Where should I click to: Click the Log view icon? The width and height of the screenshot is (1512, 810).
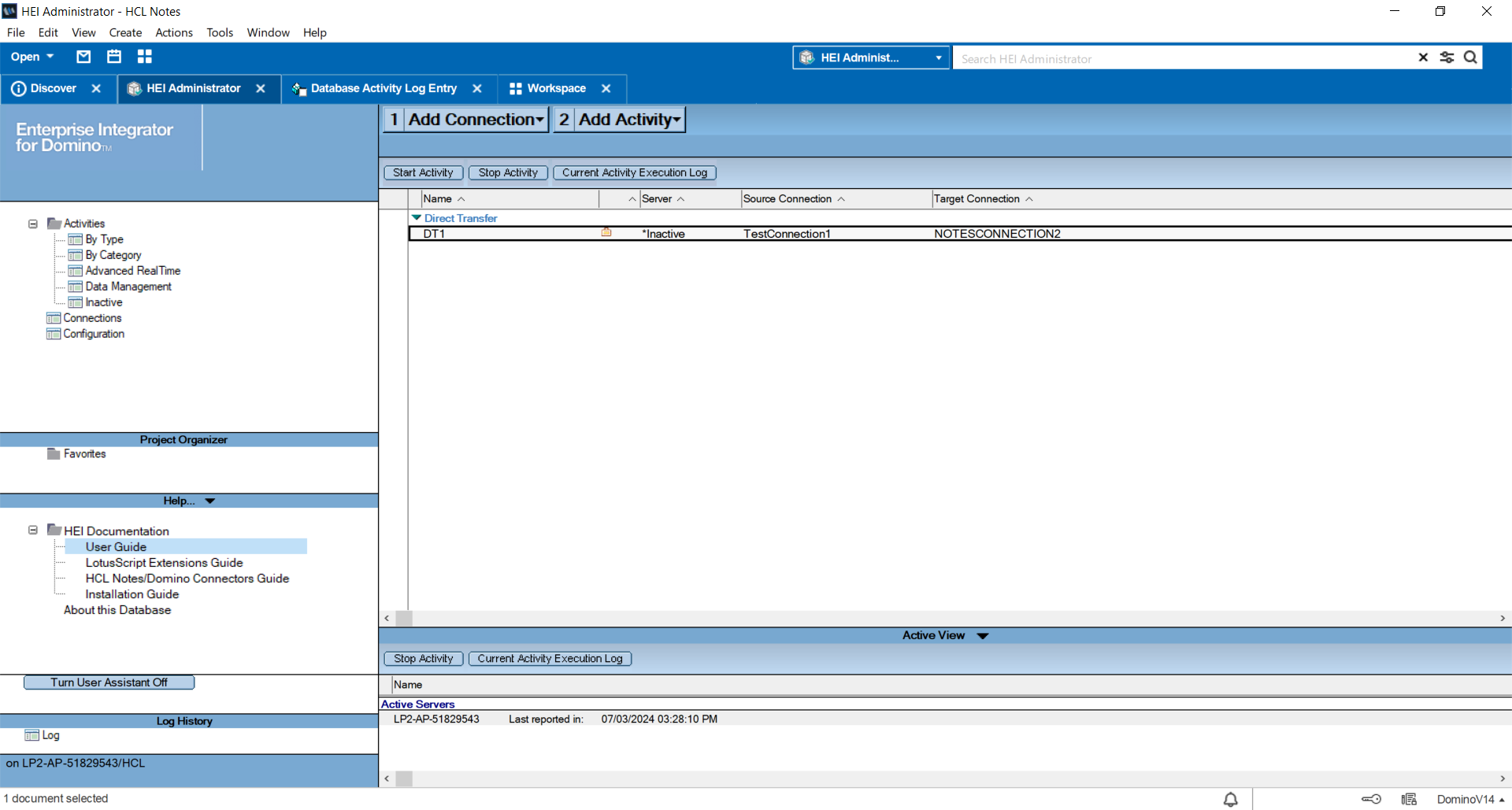(x=31, y=735)
